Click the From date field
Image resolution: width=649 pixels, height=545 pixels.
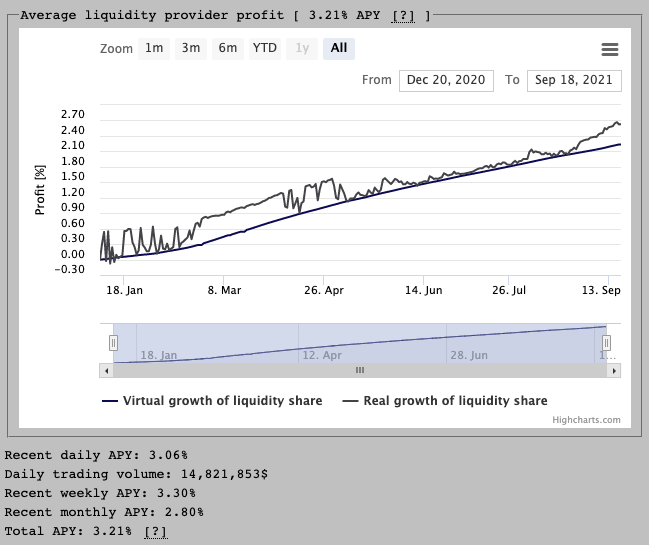click(x=446, y=81)
